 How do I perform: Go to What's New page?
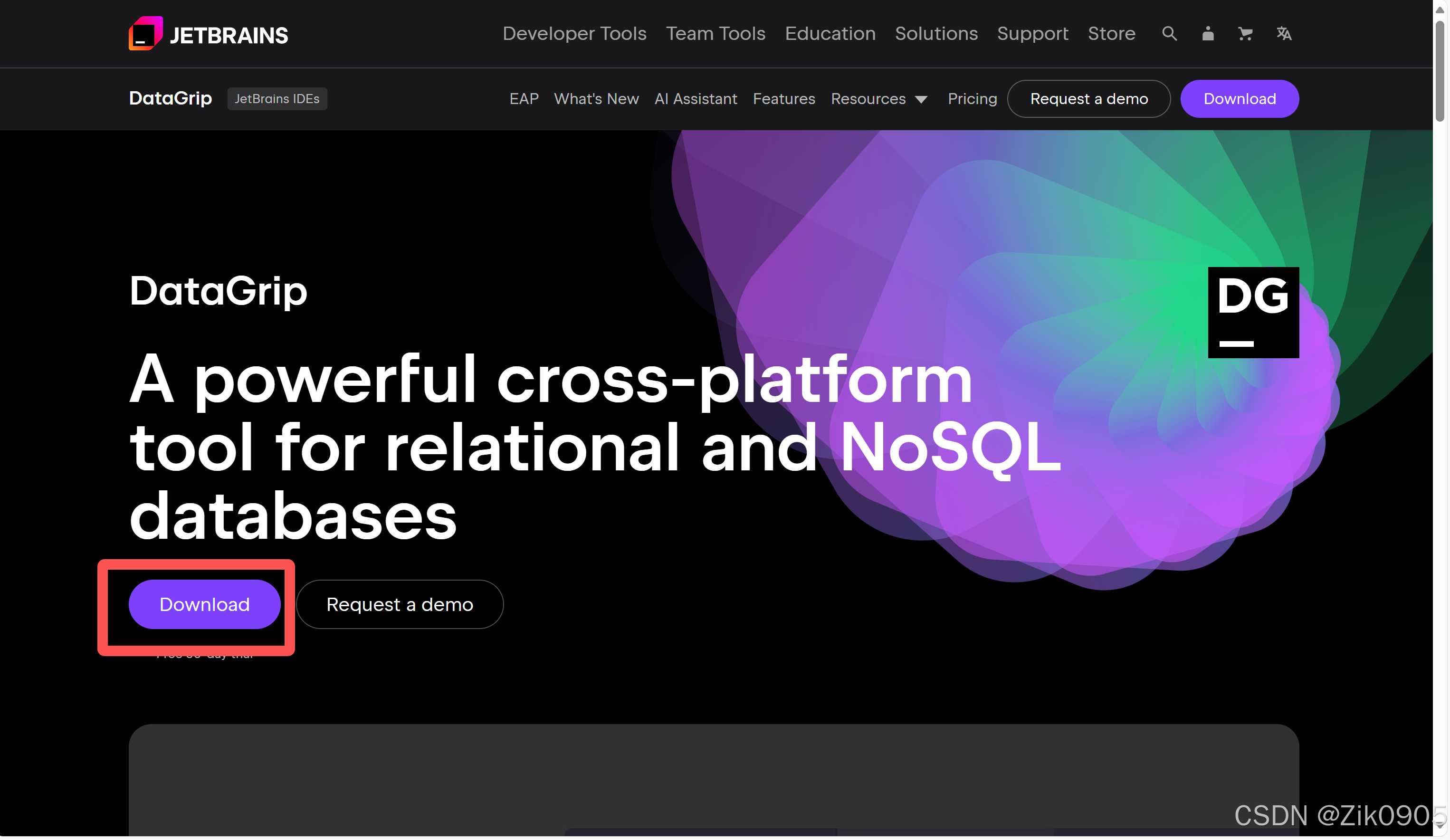tap(596, 98)
